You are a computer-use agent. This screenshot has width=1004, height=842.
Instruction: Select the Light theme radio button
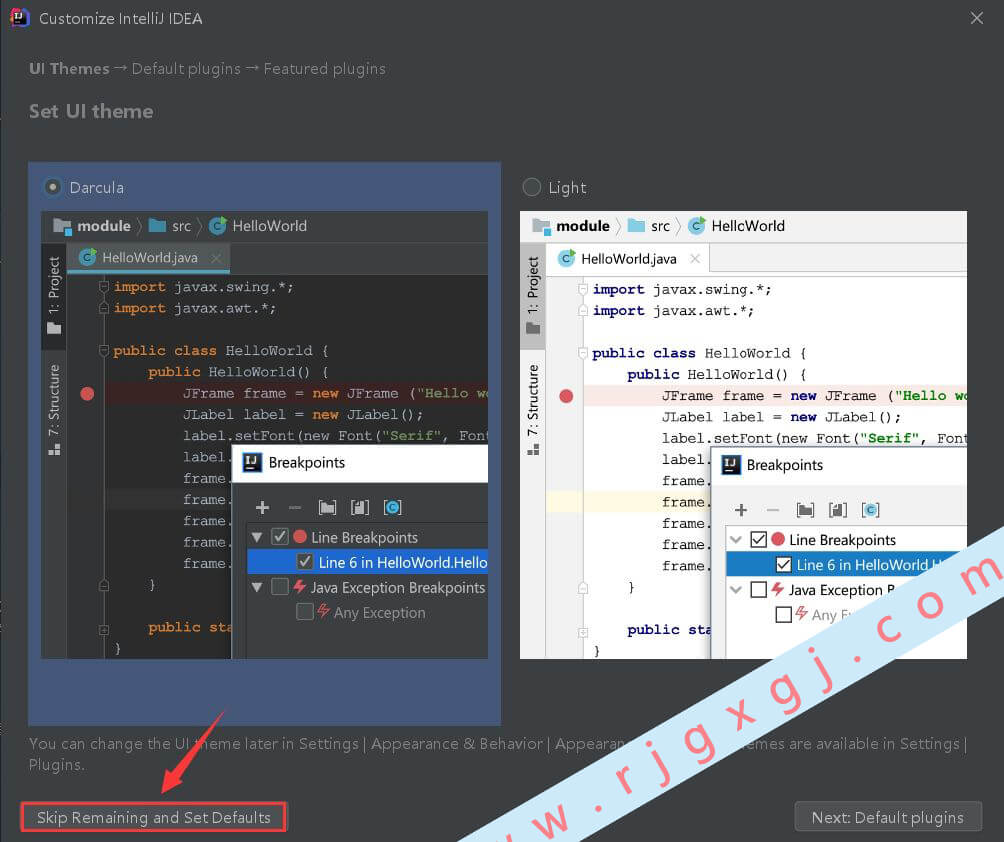tap(531, 187)
